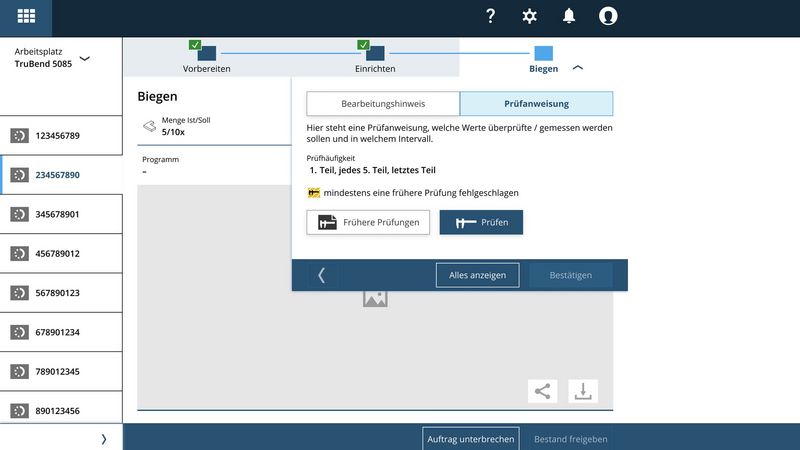Go back with the left chevron

321,275
